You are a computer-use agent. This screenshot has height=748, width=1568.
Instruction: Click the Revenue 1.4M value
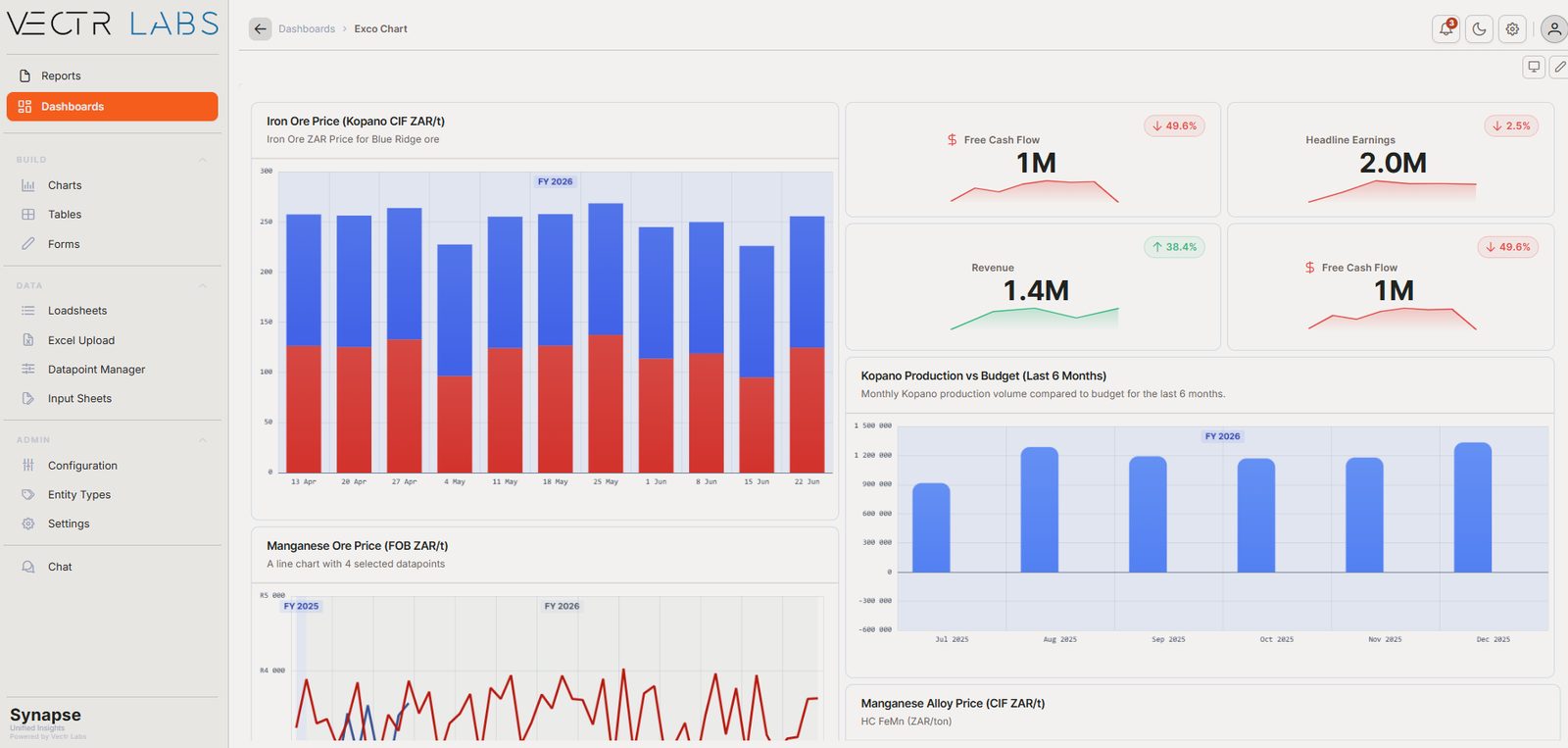[x=1036, y=291]
